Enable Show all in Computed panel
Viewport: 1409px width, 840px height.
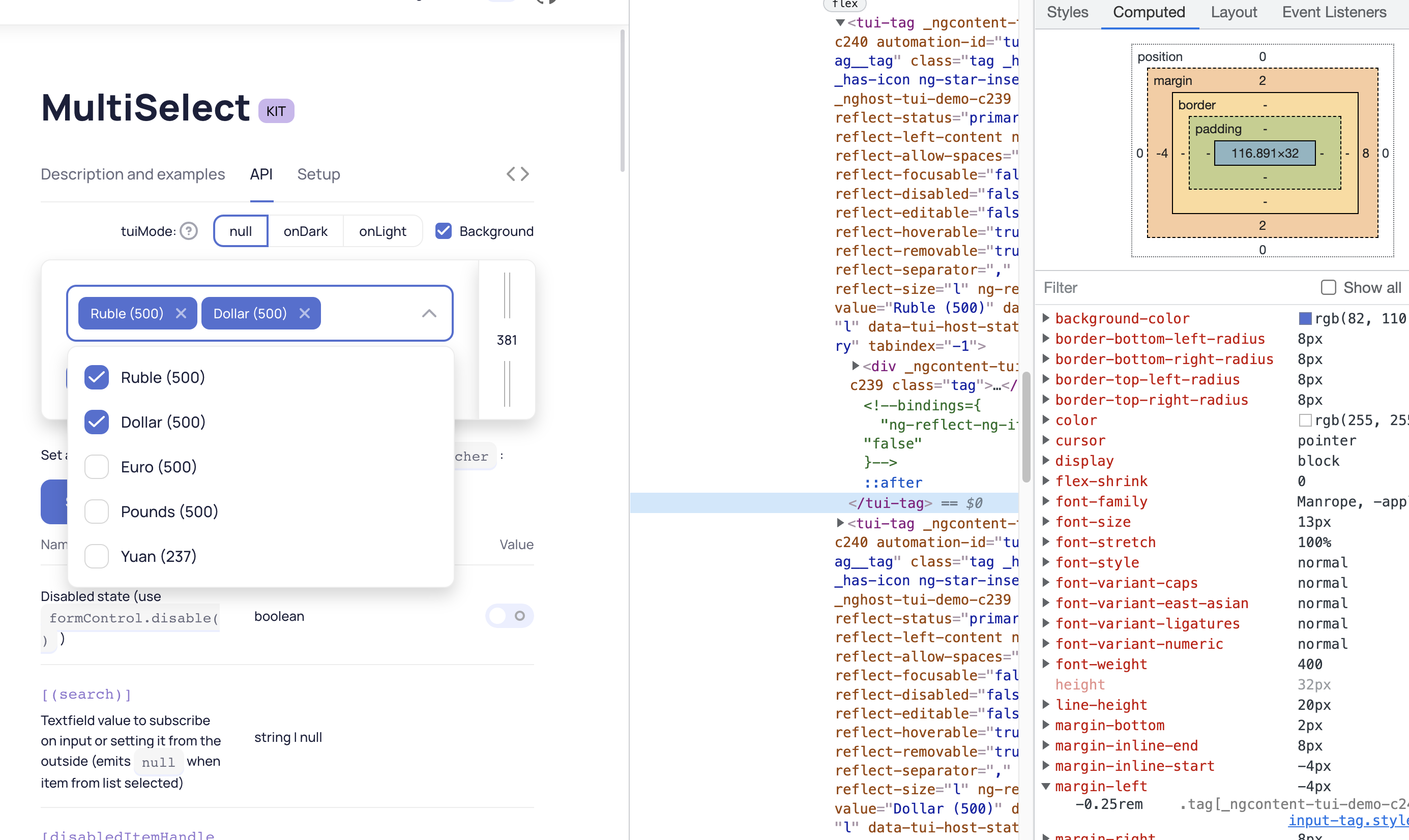(x=1328, y=287)
